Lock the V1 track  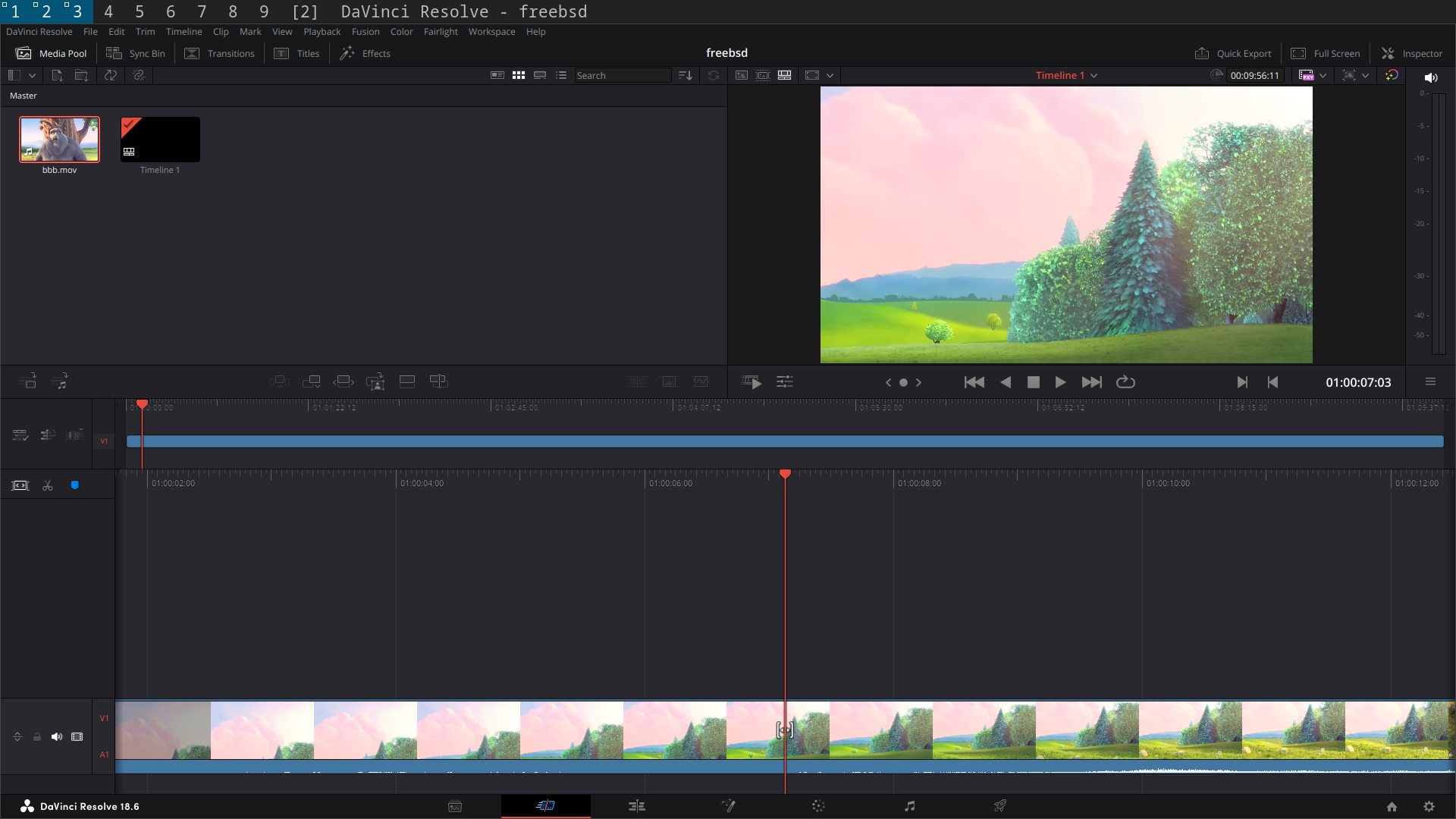36,737
